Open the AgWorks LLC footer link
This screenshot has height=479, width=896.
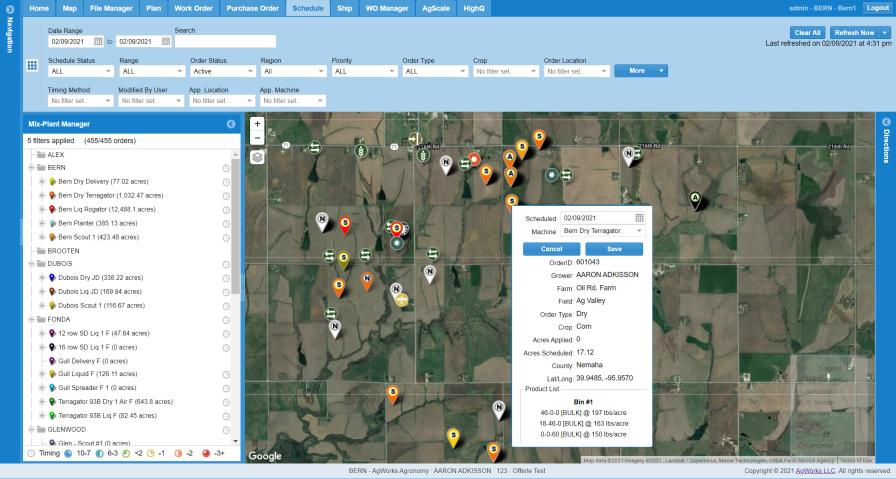815,471
